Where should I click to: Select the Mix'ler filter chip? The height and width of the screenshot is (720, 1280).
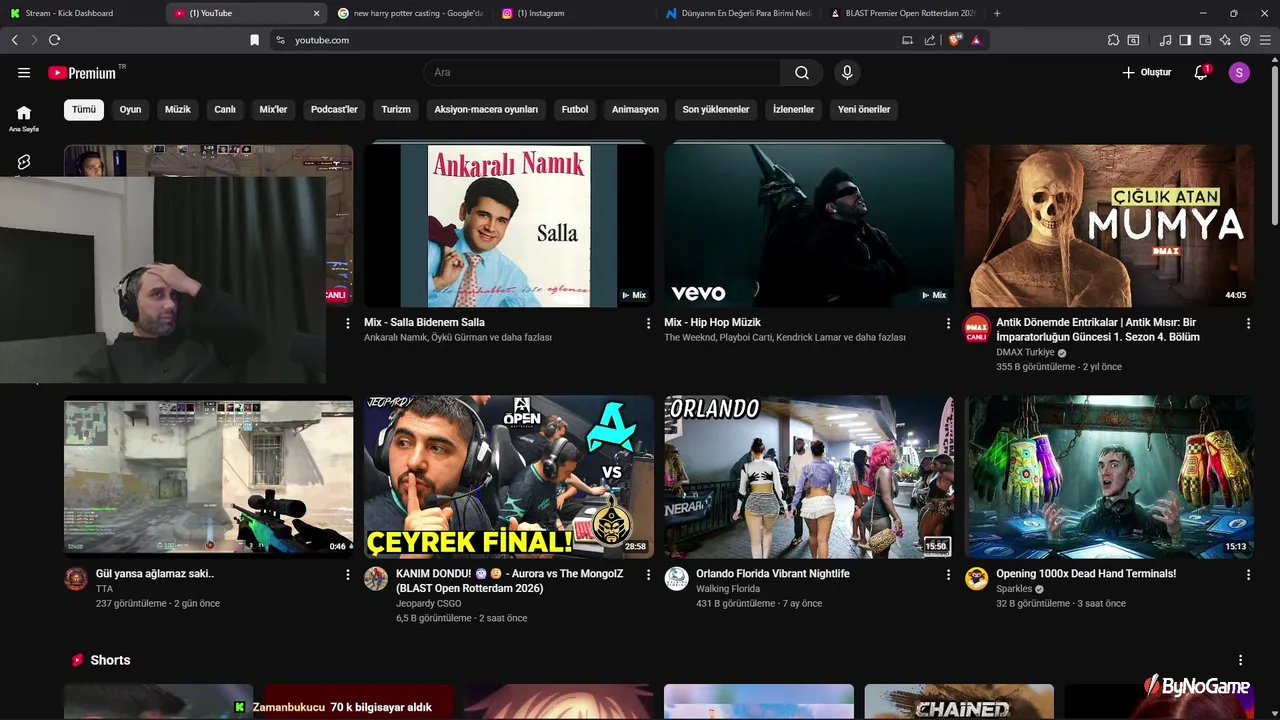(x=273, y=109)
